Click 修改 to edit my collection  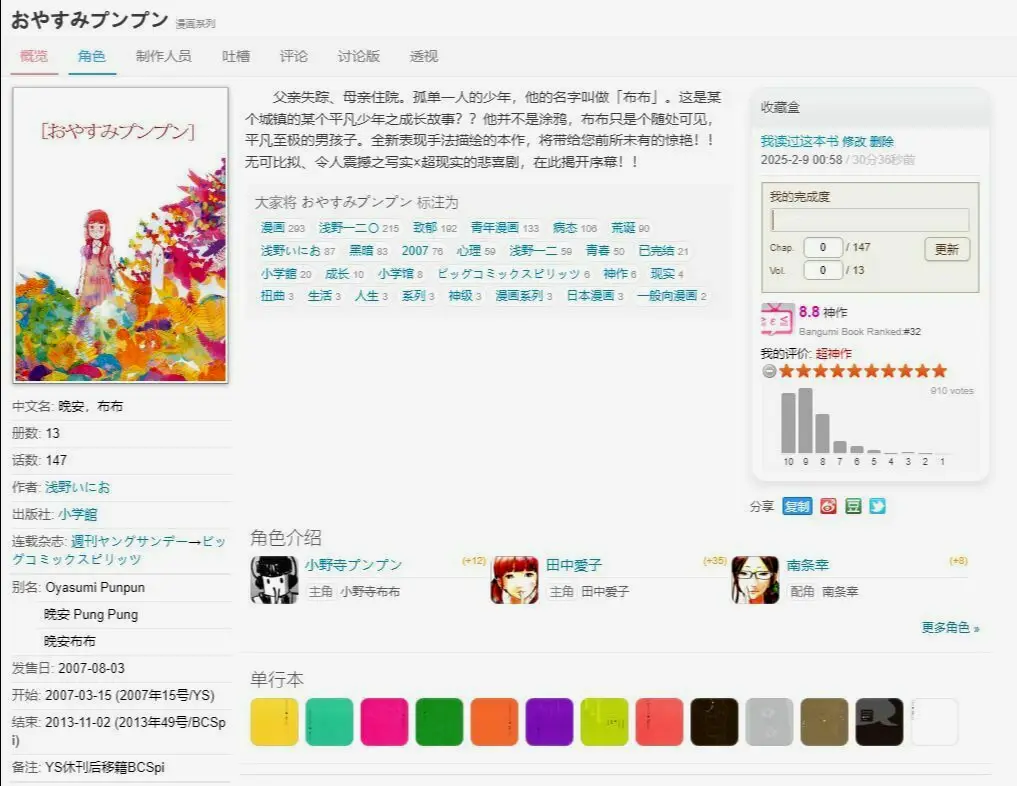[854, 141]
